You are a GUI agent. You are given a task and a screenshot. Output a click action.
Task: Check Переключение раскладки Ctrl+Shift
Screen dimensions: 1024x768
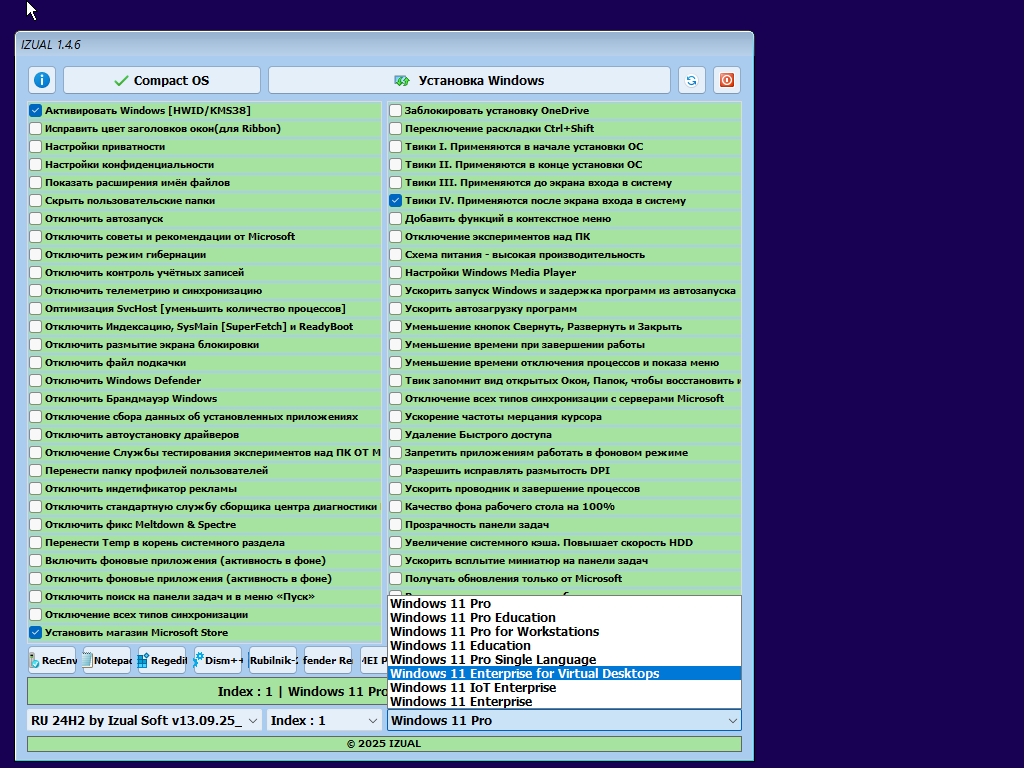395,129
